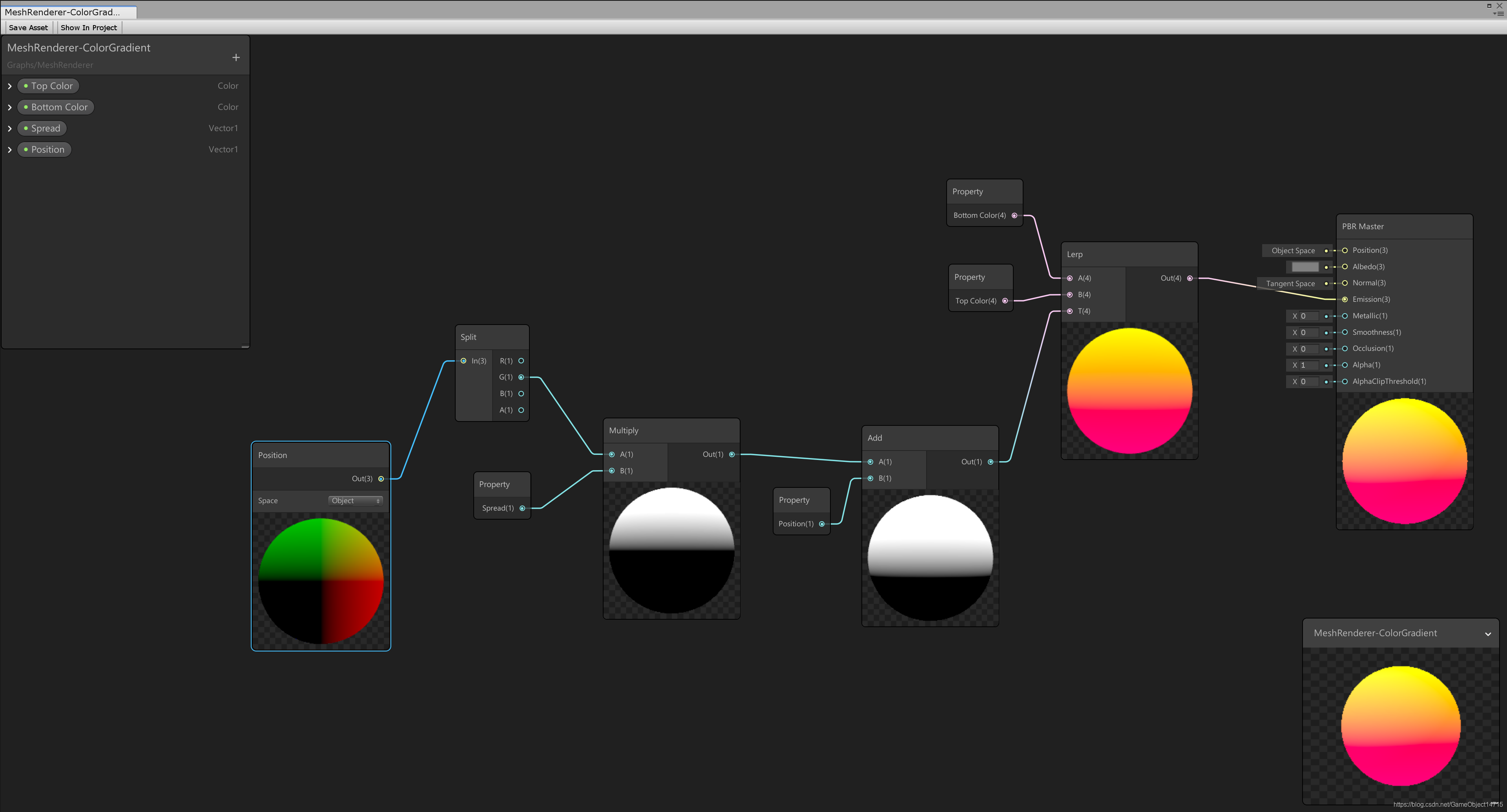Expand the Top Color property
The image size is (1507, 812).
(x=10, y=86)
